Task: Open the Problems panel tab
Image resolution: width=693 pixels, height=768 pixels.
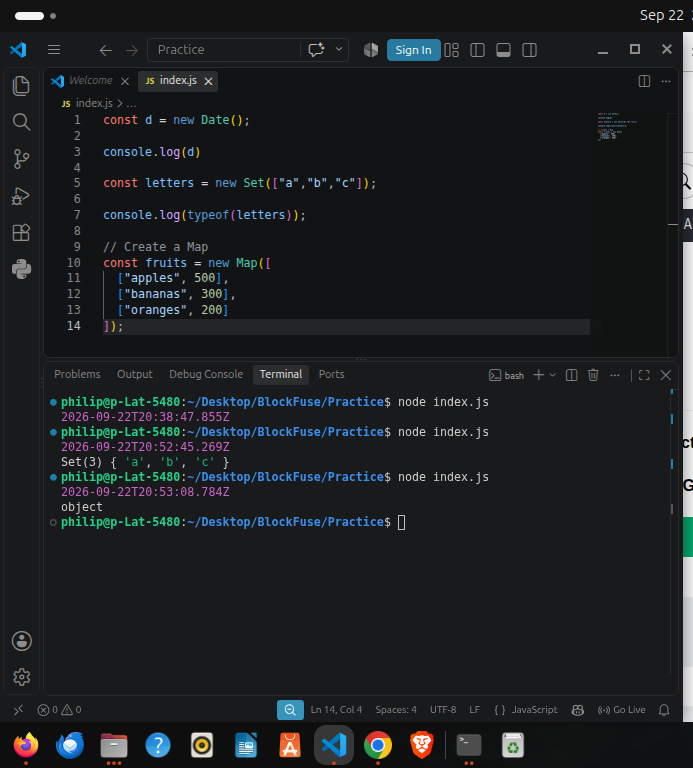Action: click(77, 374)
